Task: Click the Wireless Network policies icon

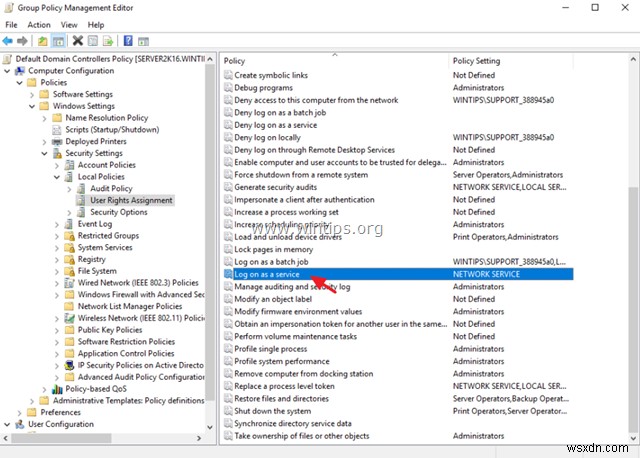Action: point(70,318)
